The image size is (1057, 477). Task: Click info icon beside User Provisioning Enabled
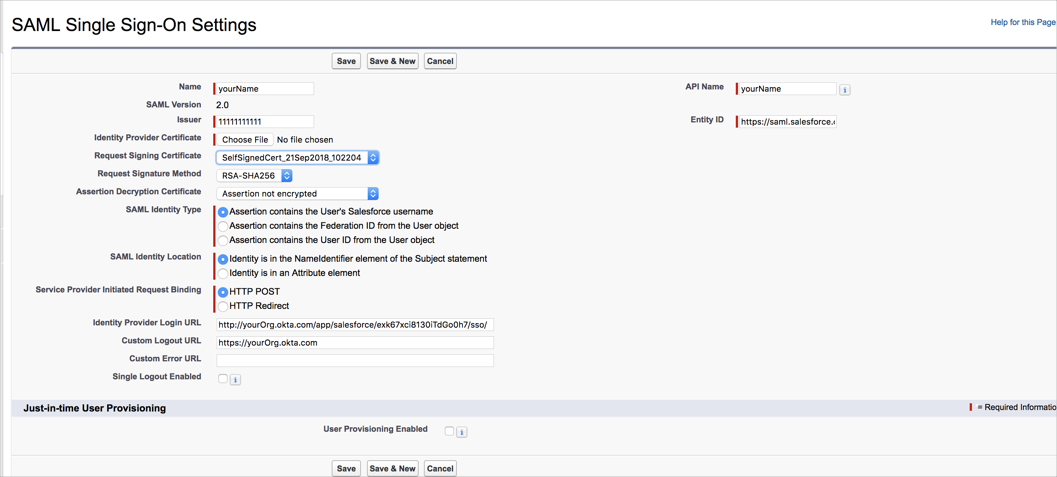tap(462, 433)
